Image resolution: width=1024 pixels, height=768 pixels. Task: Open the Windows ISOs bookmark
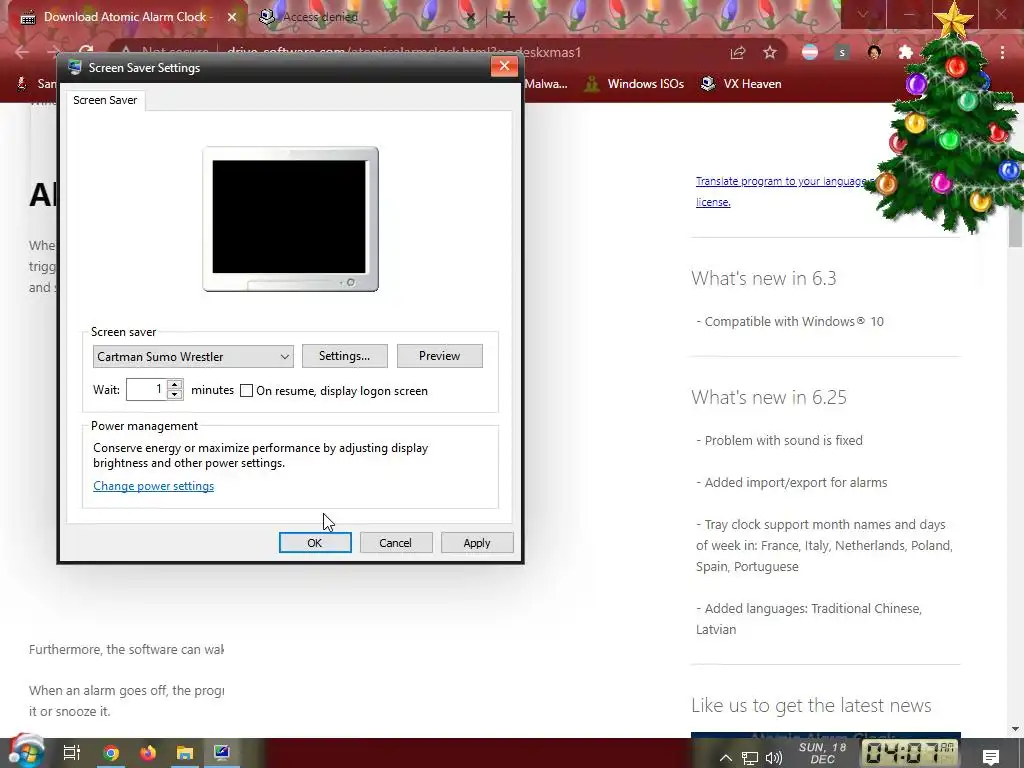point(634,84)
